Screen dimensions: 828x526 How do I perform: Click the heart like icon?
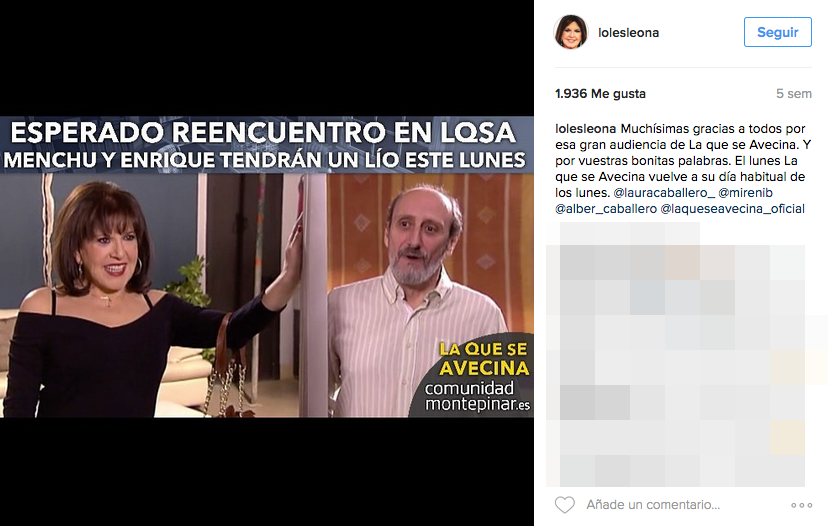click(564, 505)
